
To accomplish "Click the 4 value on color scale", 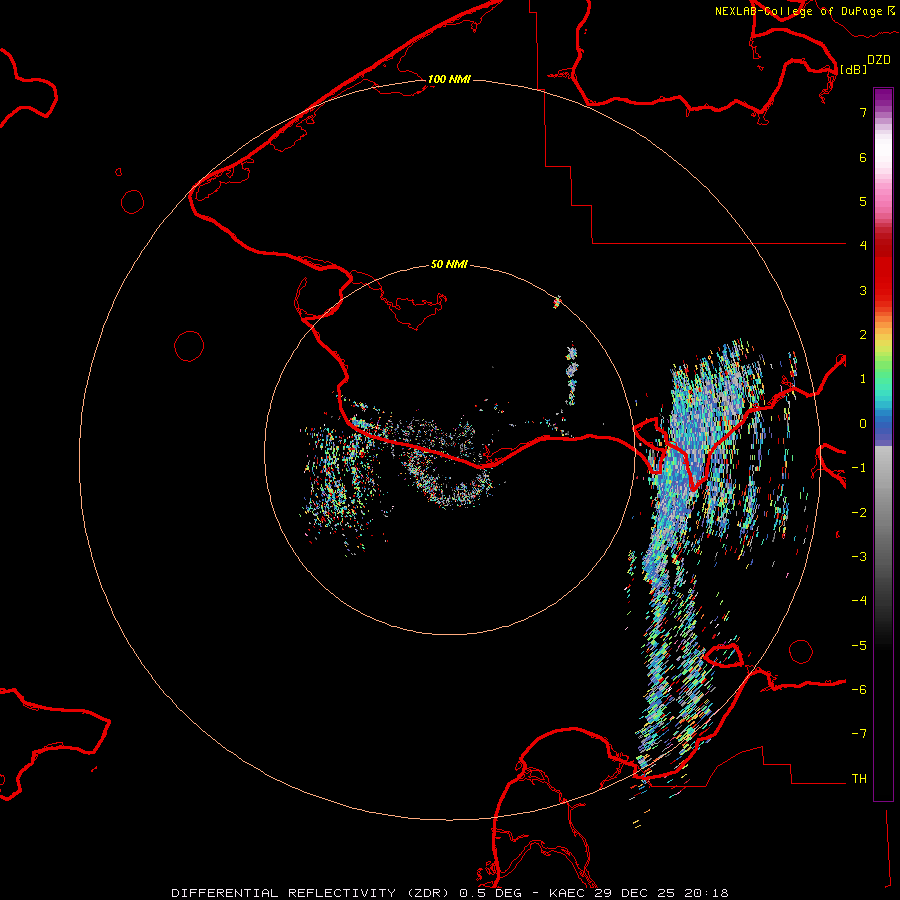I will click(863, 245).
